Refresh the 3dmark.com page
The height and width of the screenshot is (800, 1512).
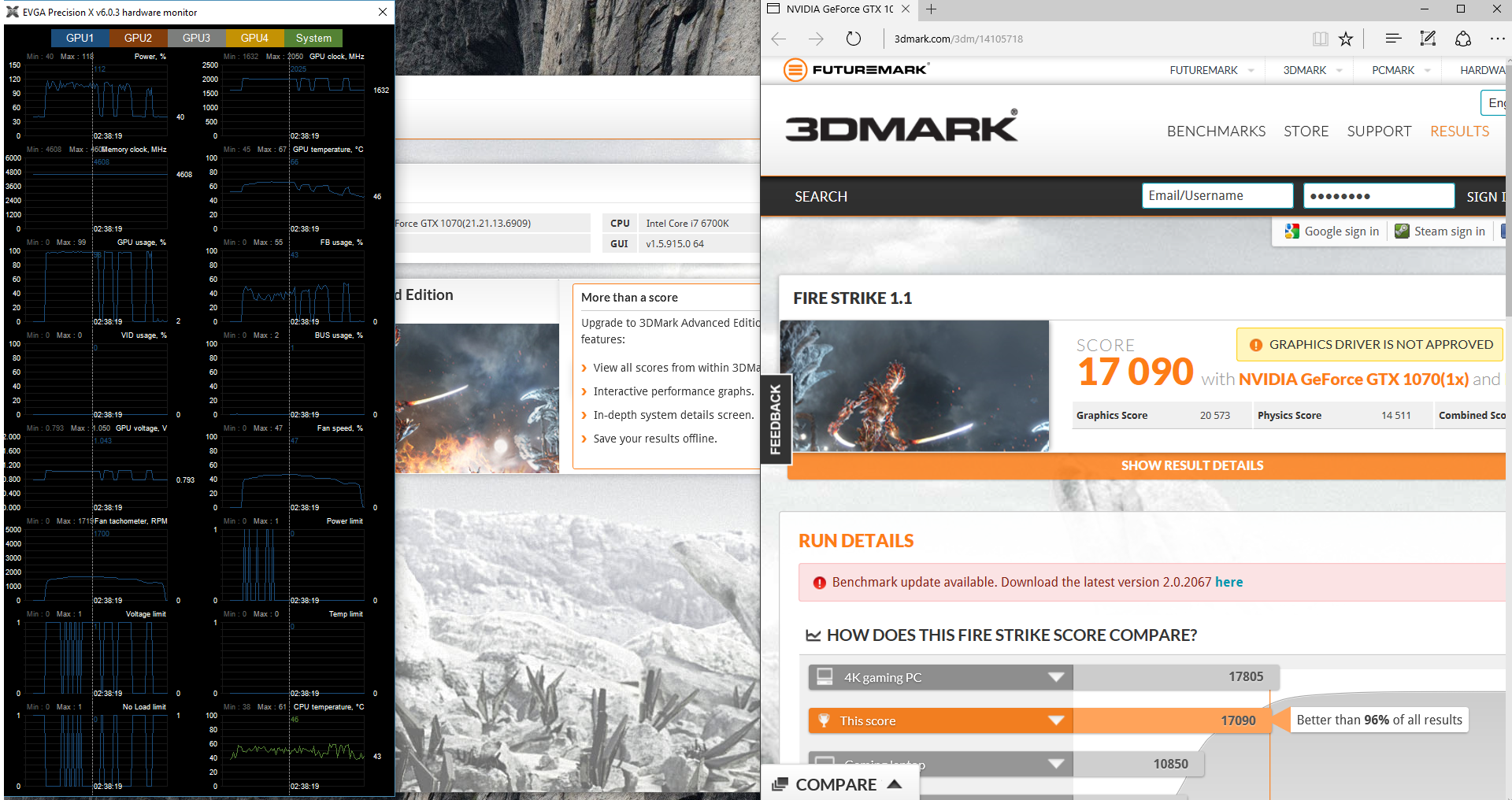(854, 39)
